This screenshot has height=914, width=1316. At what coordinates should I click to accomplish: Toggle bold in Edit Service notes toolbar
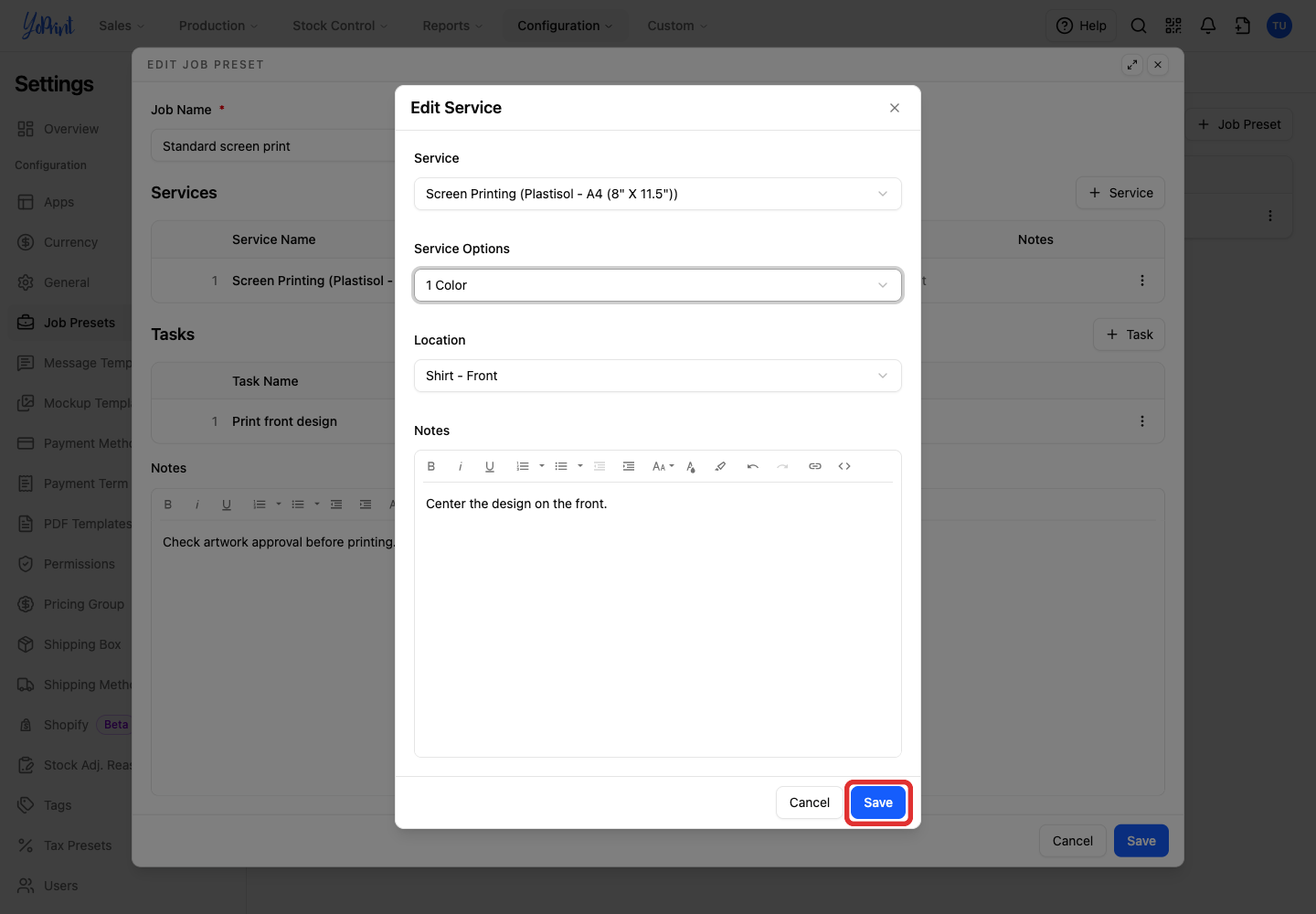point(431,466)
